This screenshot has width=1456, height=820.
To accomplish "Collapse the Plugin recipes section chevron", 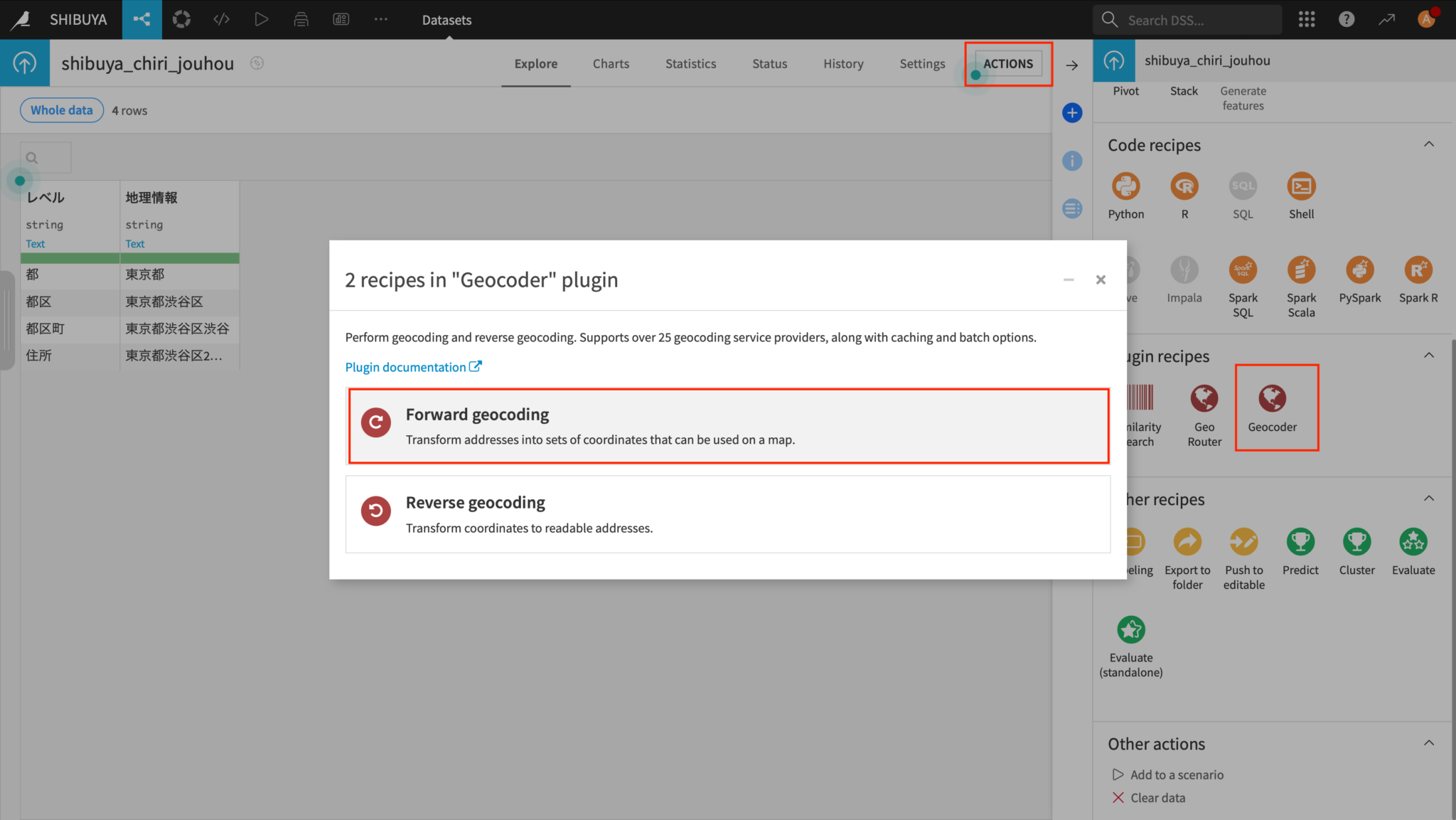I will 1429,356.
